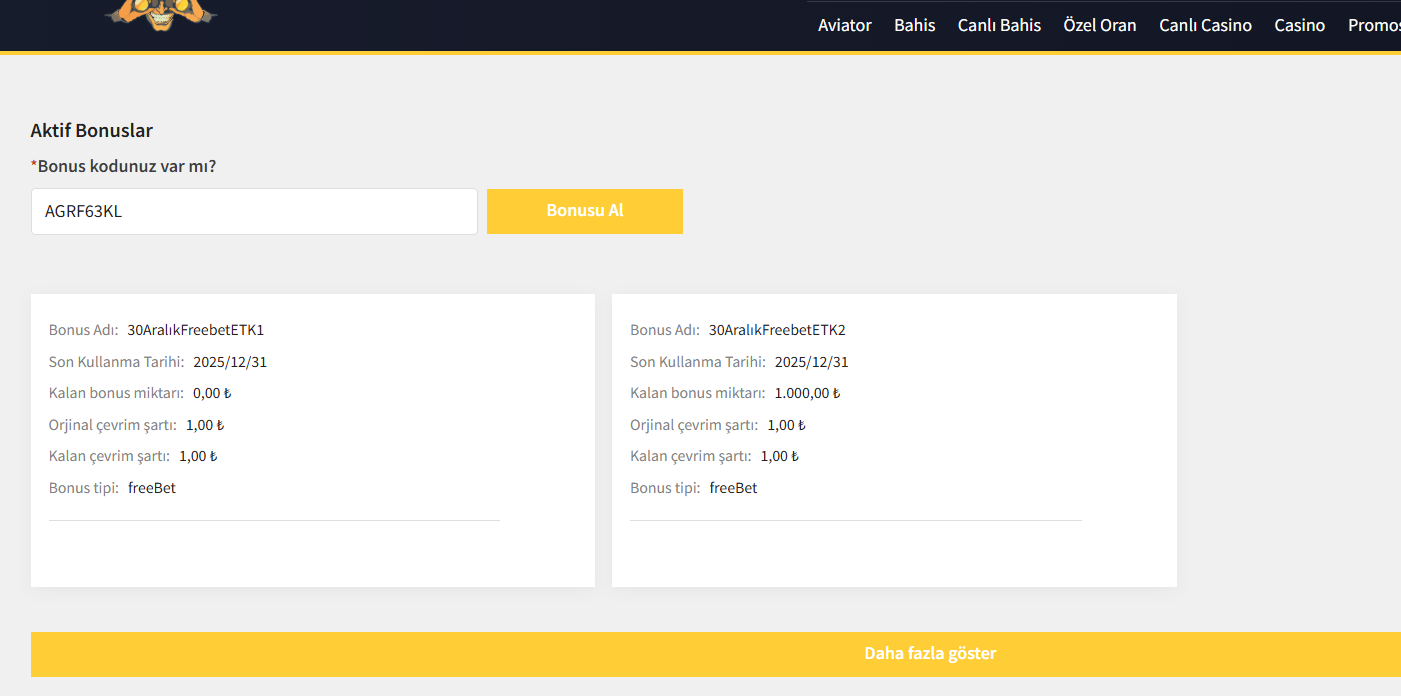Select bonus name 30AralıkFreebetETK2
Screen dimensions: 1401x696
[x=777, y=330]
